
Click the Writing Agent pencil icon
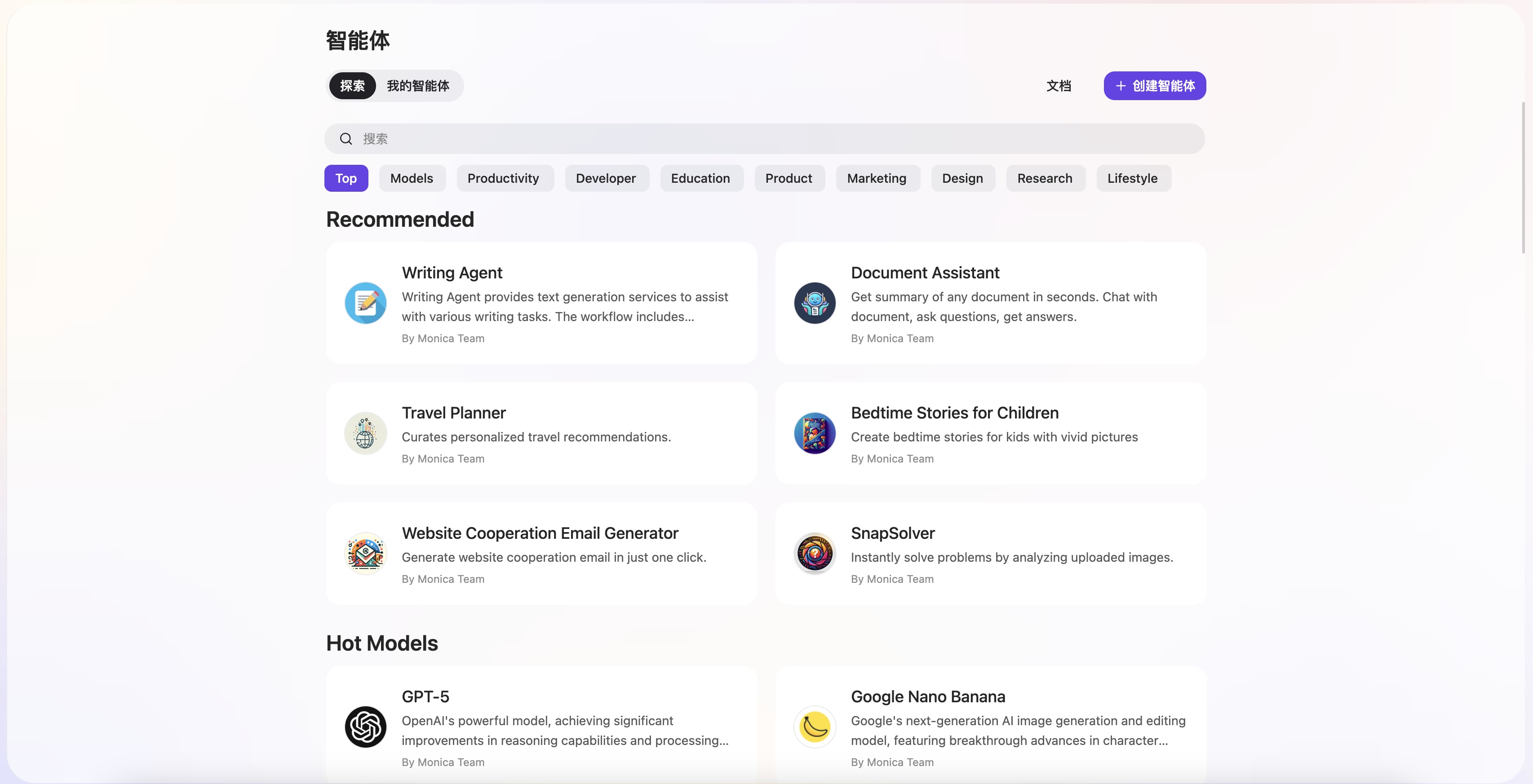pyautogui.click(x=365, y=303)
